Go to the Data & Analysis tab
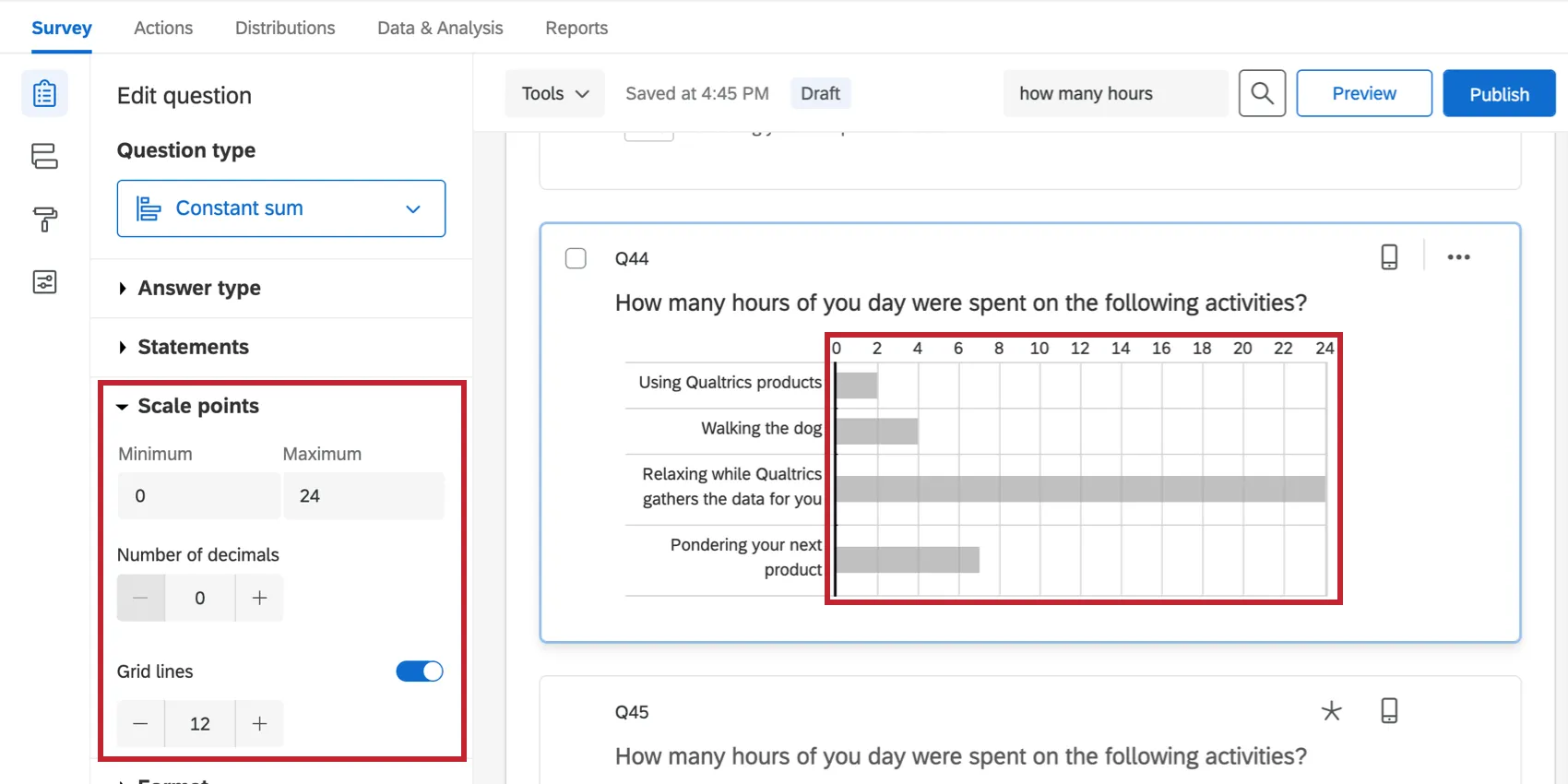The height and width of the screenshot is (784, 1568). [440, 28]
